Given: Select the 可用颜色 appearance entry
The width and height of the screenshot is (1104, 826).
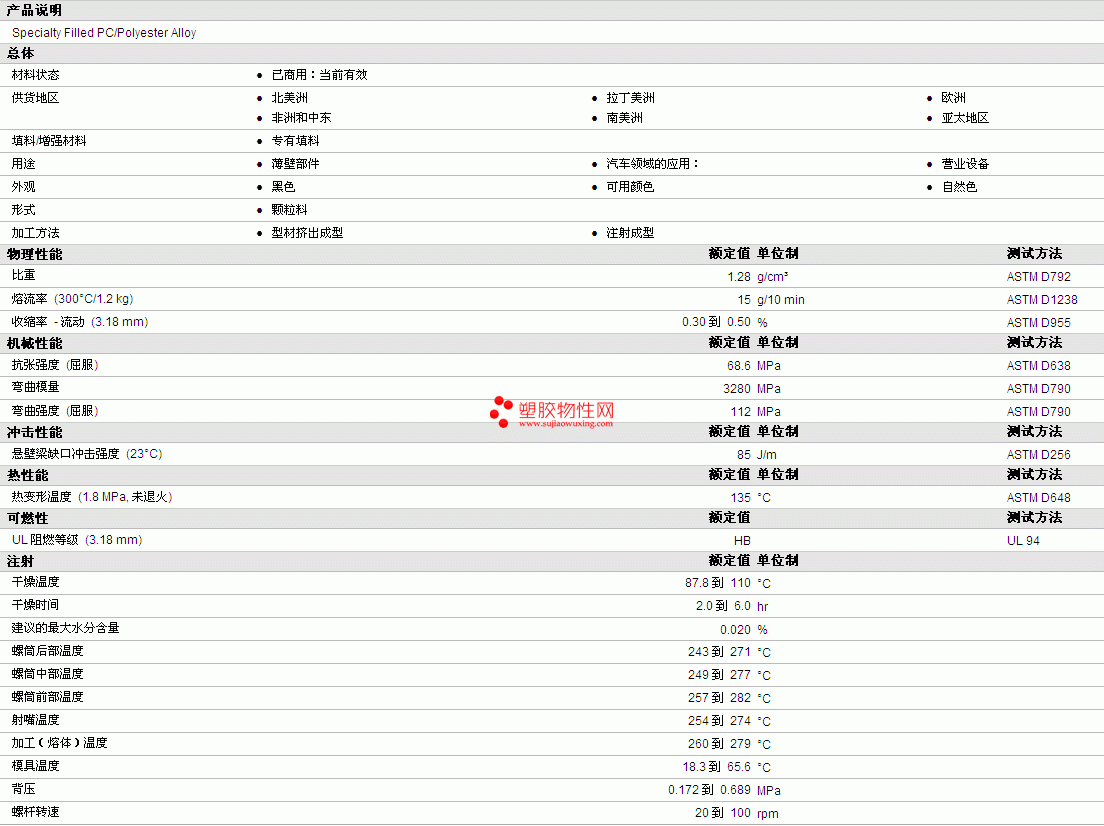Looking at the screenshot, I should [x=630, y=187].
